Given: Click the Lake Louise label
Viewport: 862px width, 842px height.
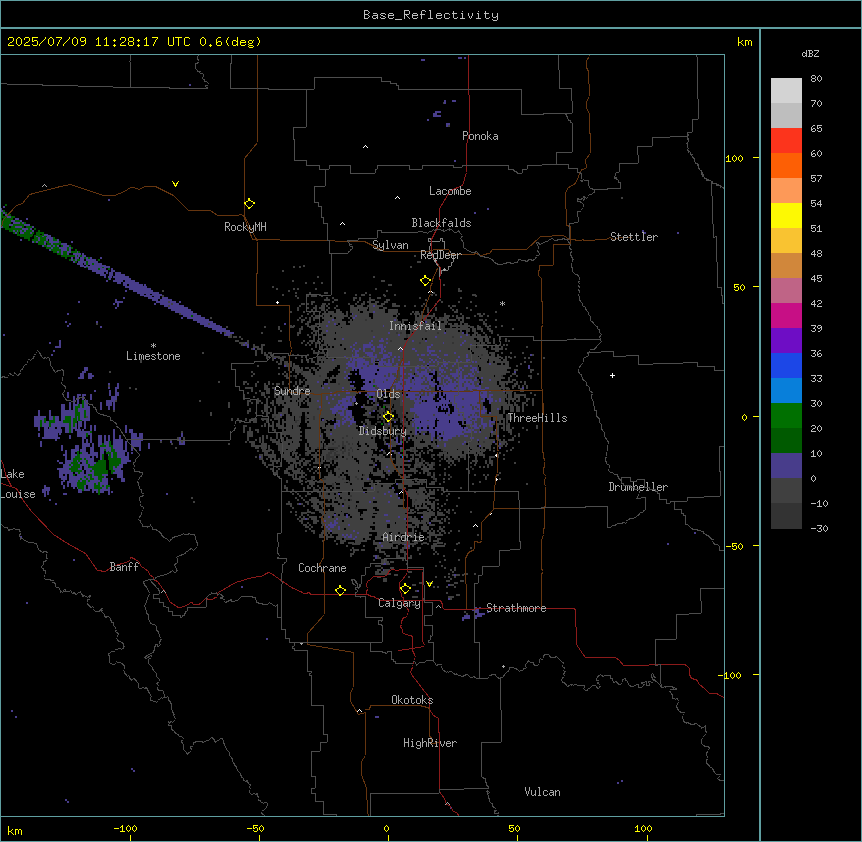Looking at the screenshot, I should tap(16, 484).
